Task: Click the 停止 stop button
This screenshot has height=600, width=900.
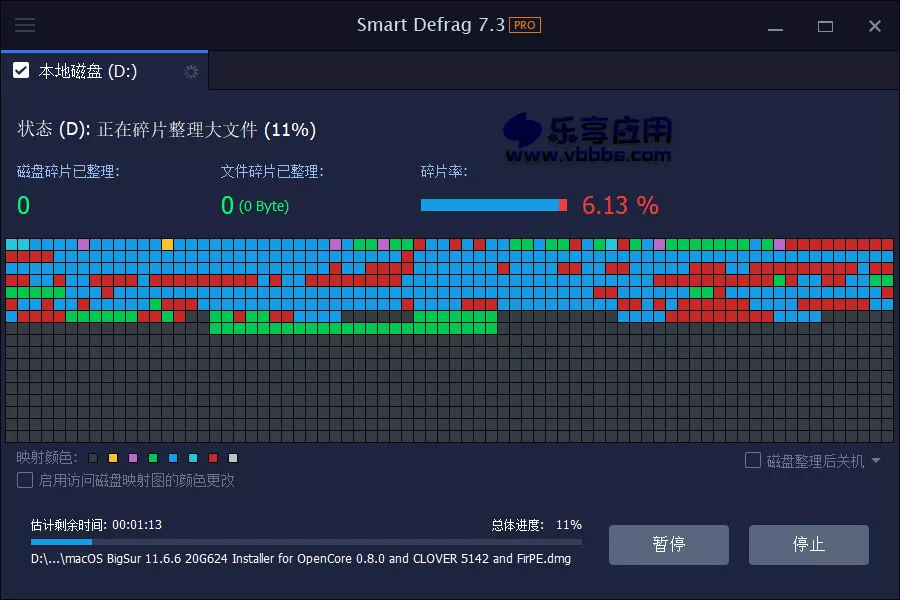Action: pyautogui.click(x=808, y=545)
